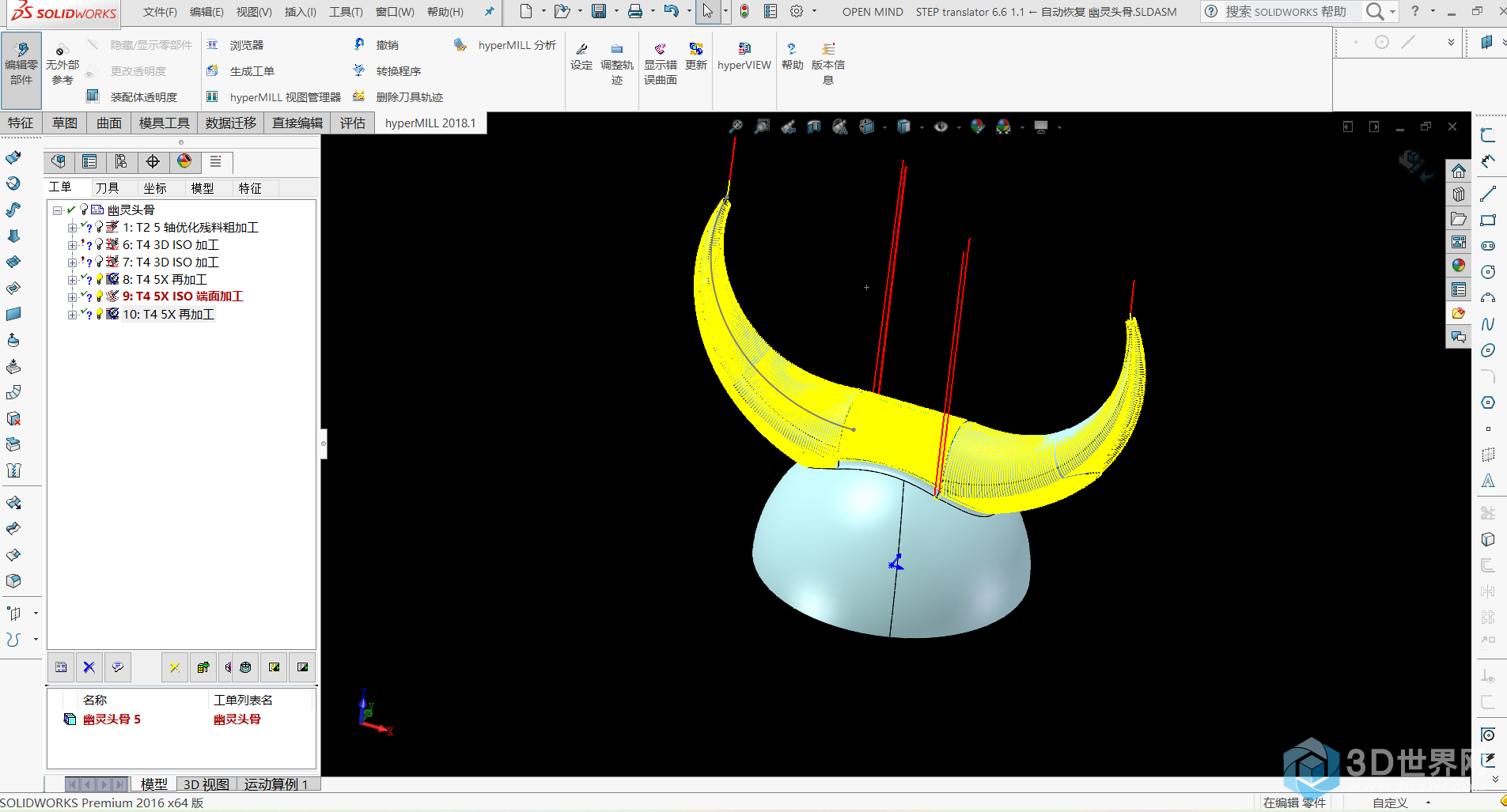
Task: Open the ConfigurationManager panel tab
Action: (x=121, y=162)
